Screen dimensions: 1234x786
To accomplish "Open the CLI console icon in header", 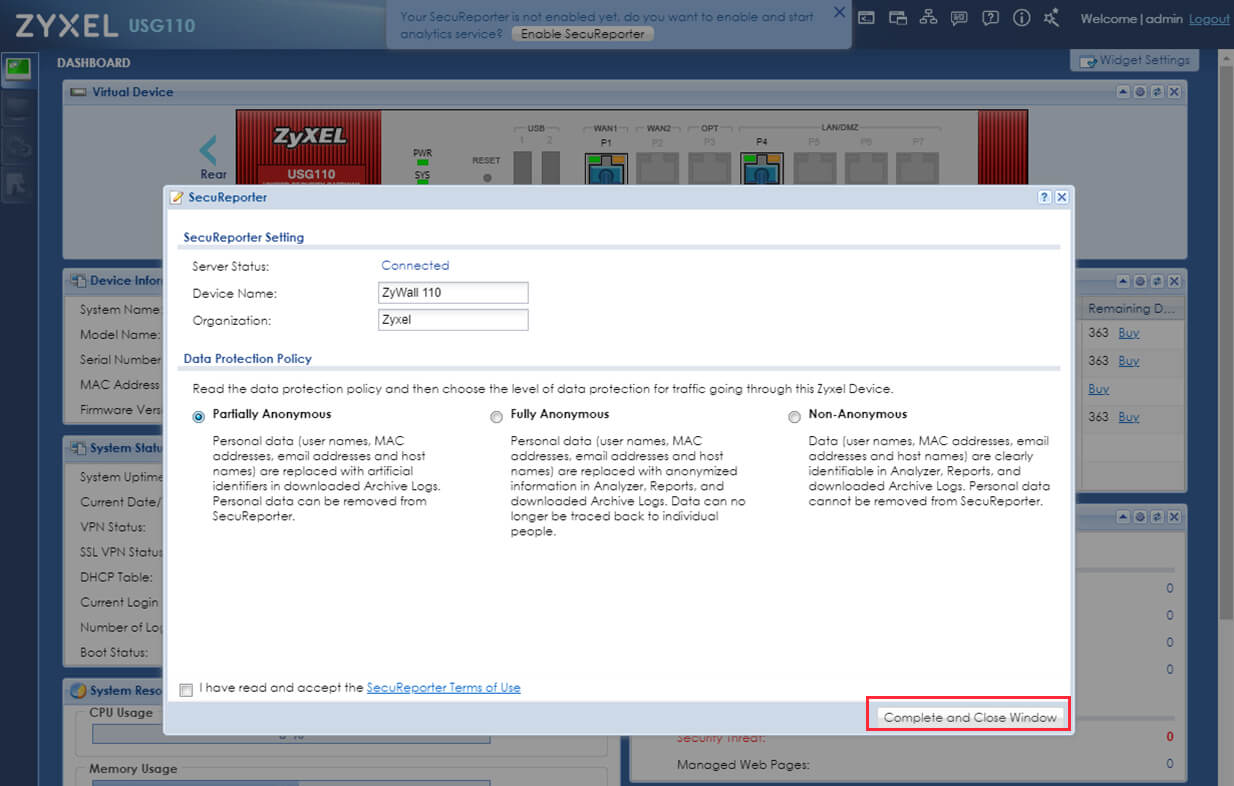I will point(867,18).
